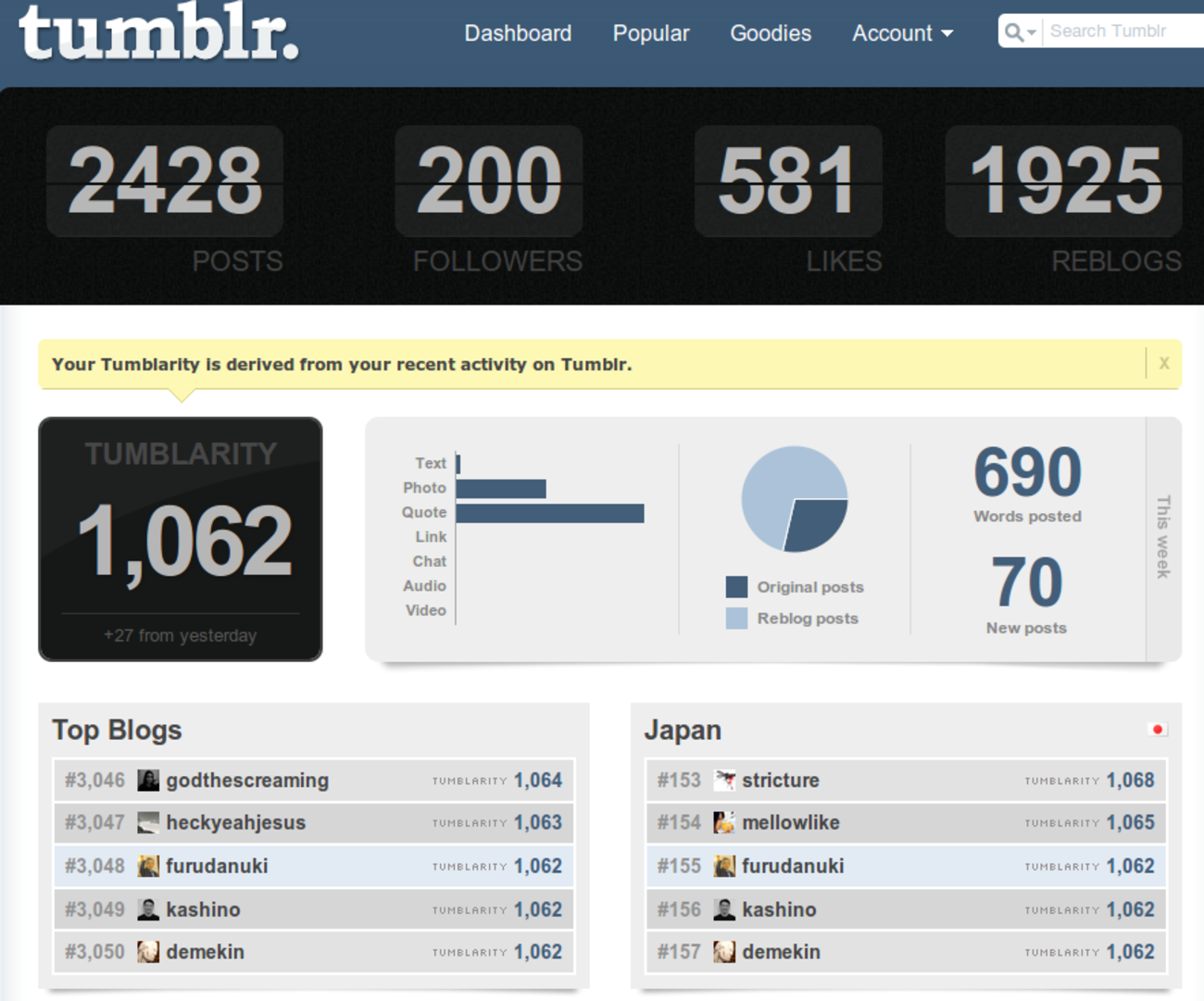Screen dimensions: 1204x1001
Task: Go to the Dashboard page
Action: point(518,33)
